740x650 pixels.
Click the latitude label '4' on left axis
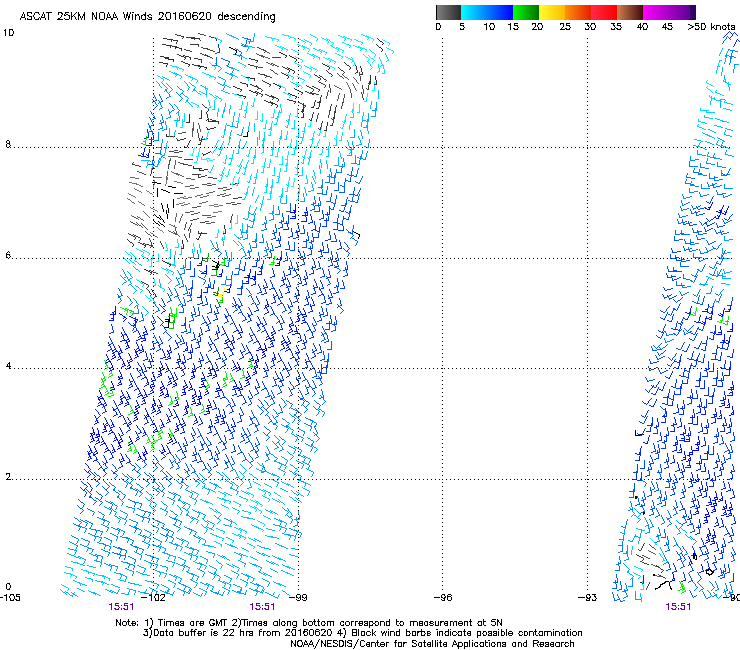(8, 366)
